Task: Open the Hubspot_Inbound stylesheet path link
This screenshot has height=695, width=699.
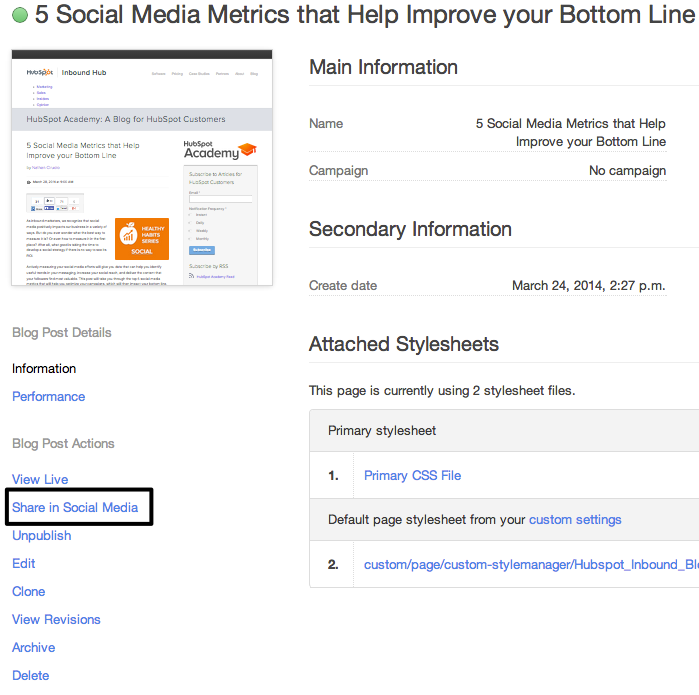Action: pyautogui.click(x=530, y=565)
